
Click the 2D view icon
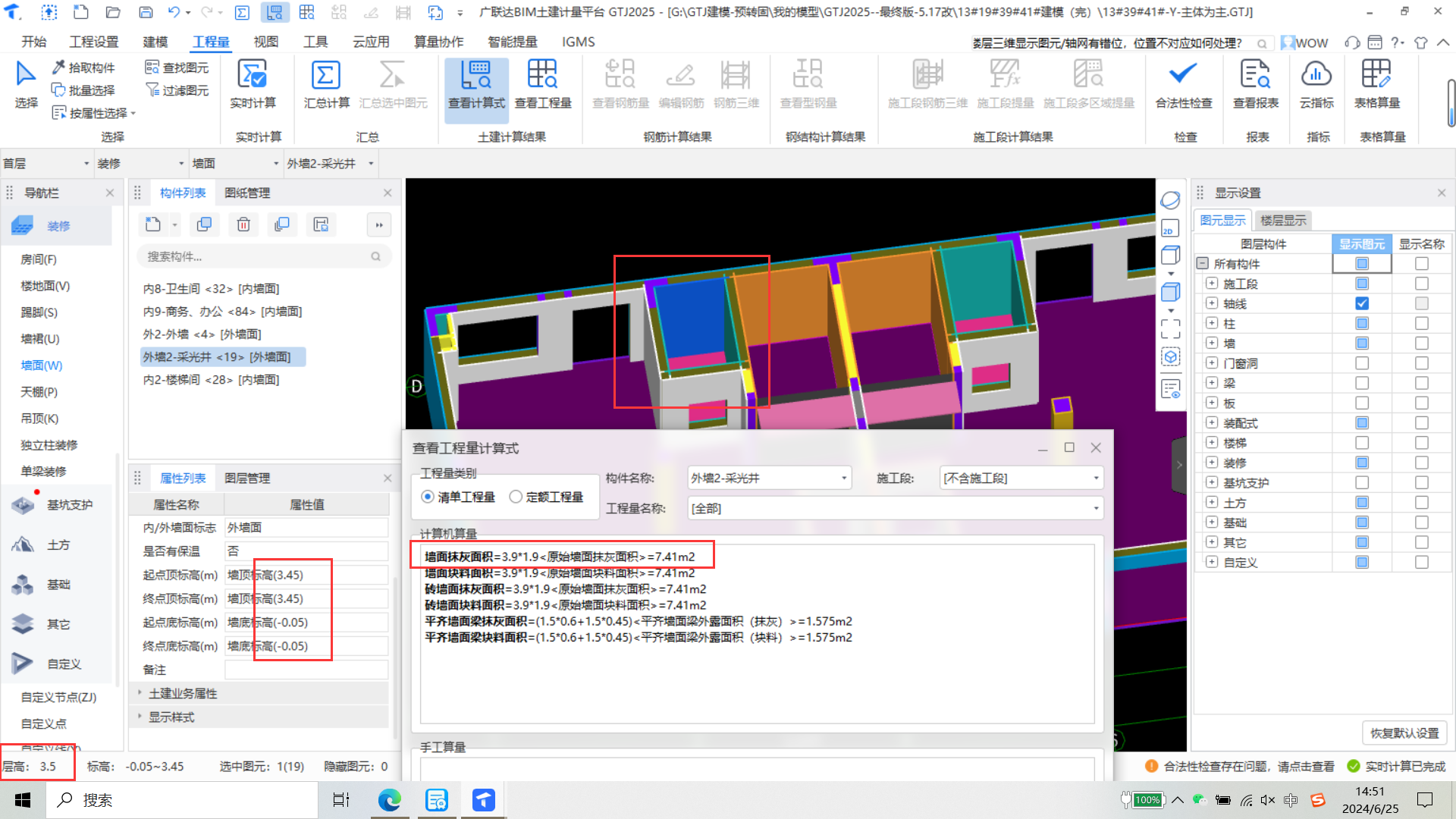pyautogui.click(x=1170, y=229)
